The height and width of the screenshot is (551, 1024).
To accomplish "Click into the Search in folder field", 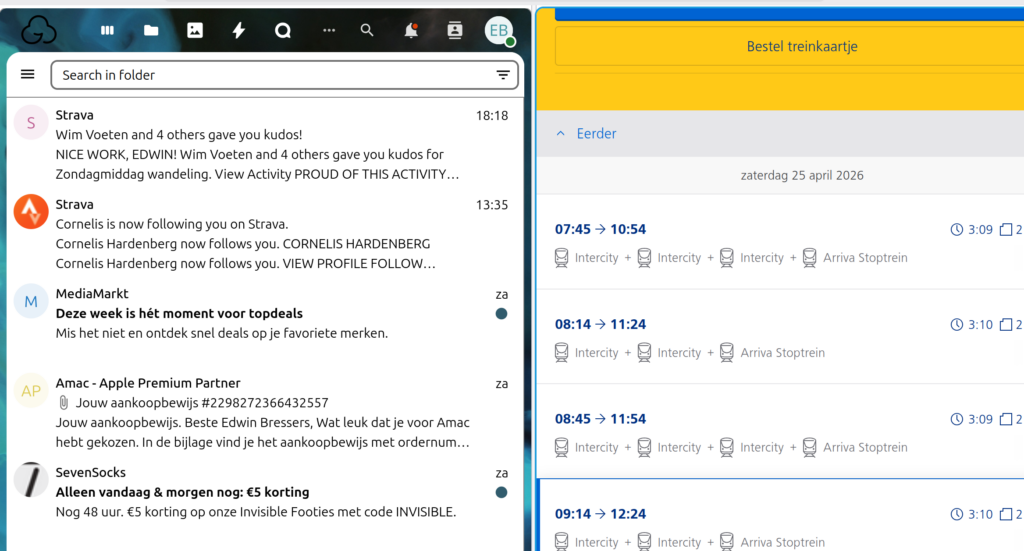I will tap(270, 75).
